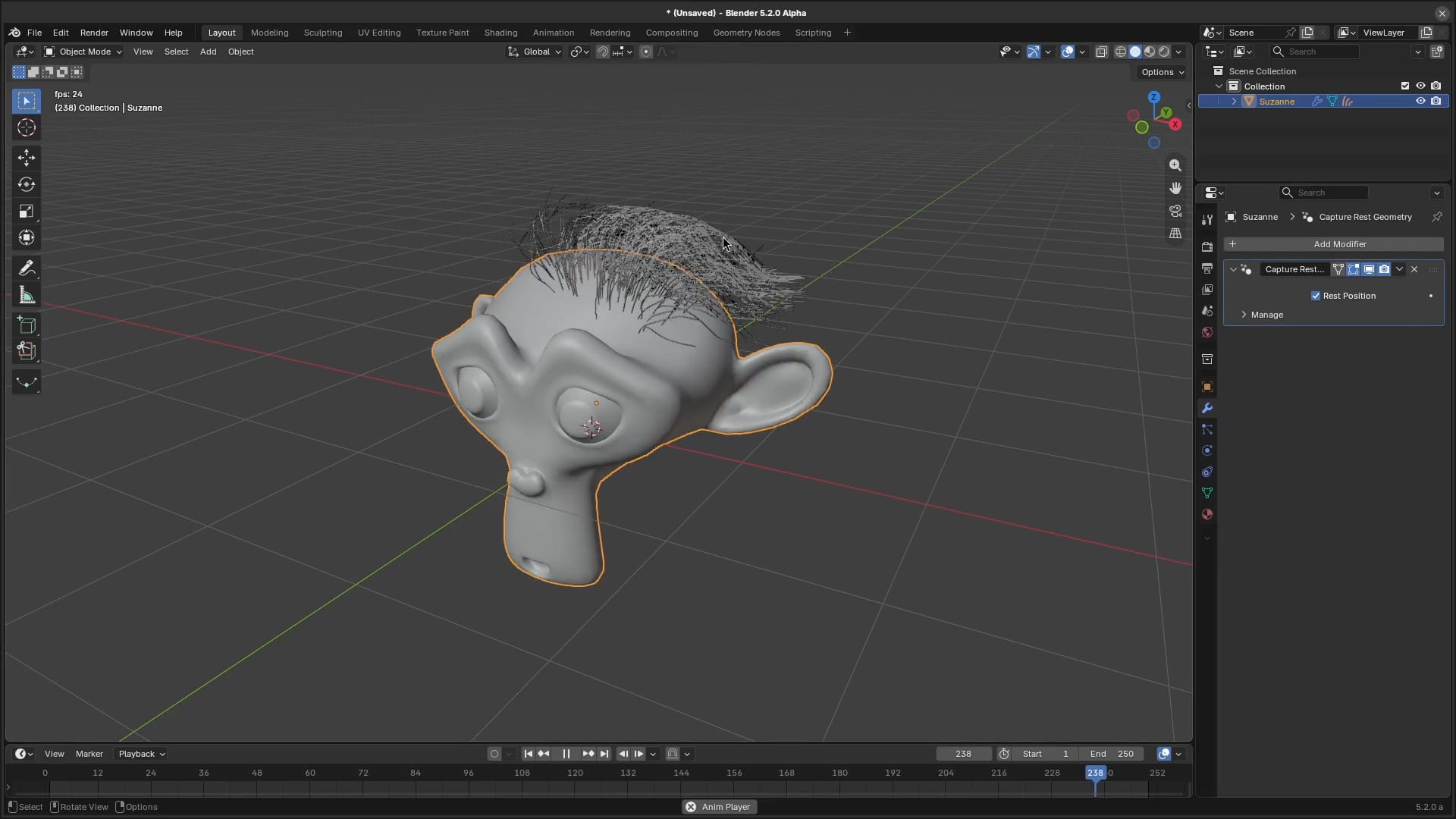The image size is (1456, 819).
Task: Toggle modifier edit mode display
Action: point(1354,269)
